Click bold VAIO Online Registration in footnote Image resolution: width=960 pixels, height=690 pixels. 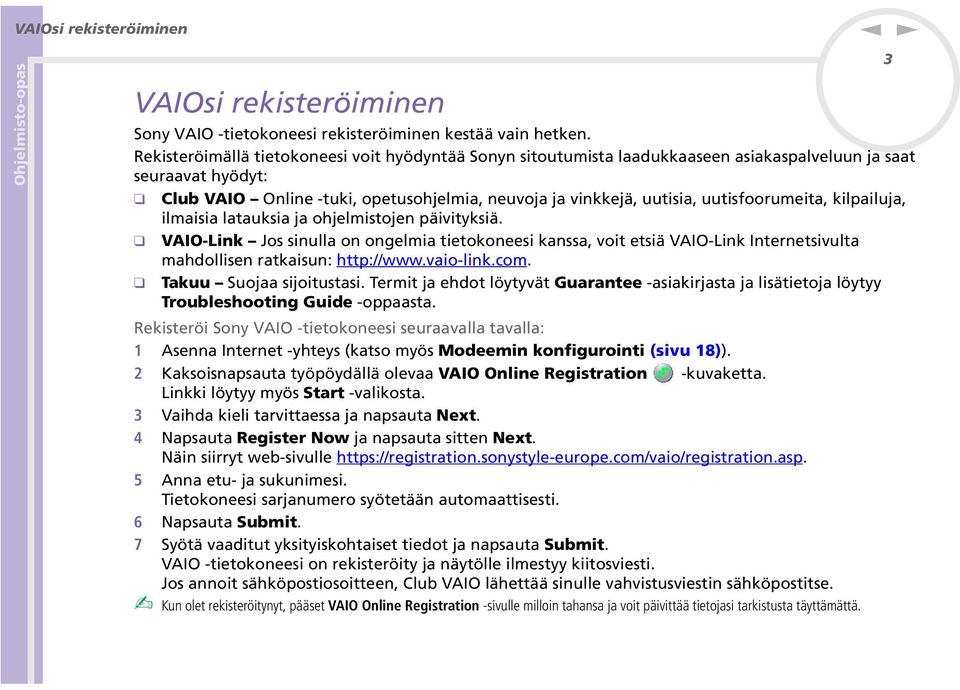[x=403, y=606]
